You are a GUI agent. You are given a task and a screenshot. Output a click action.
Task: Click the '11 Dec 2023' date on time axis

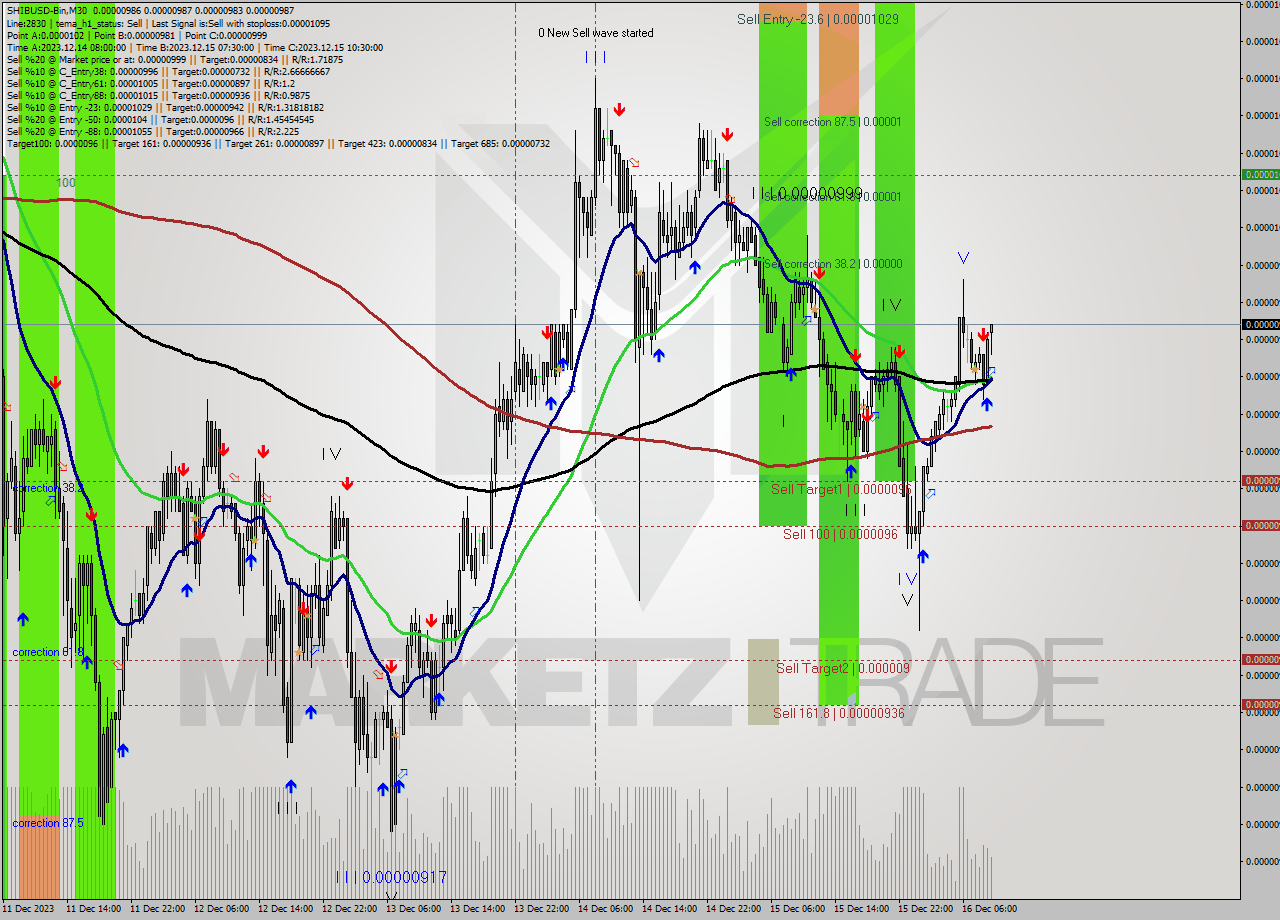click(29, 909)
